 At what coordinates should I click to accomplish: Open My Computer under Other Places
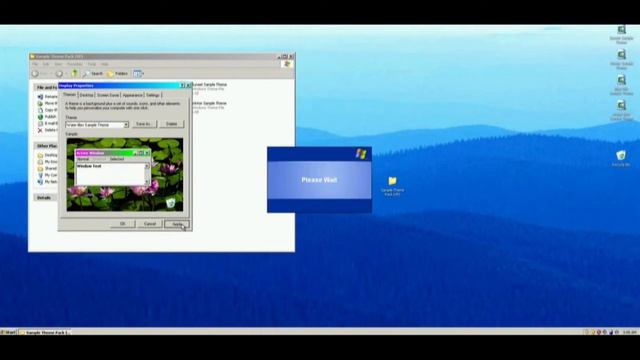click(x=47, y=175)
